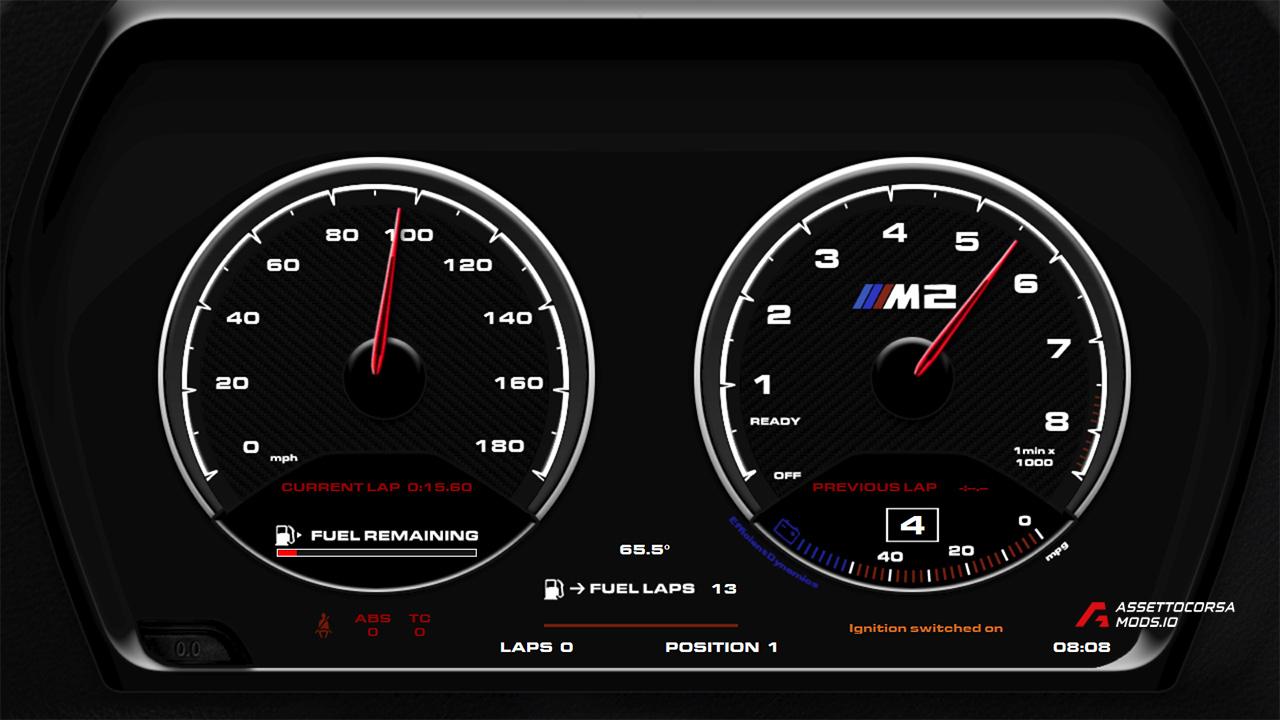1280x720 pixels.
Task: Click the 'EfficientDynamics' blue label
Action: point(773,551)
